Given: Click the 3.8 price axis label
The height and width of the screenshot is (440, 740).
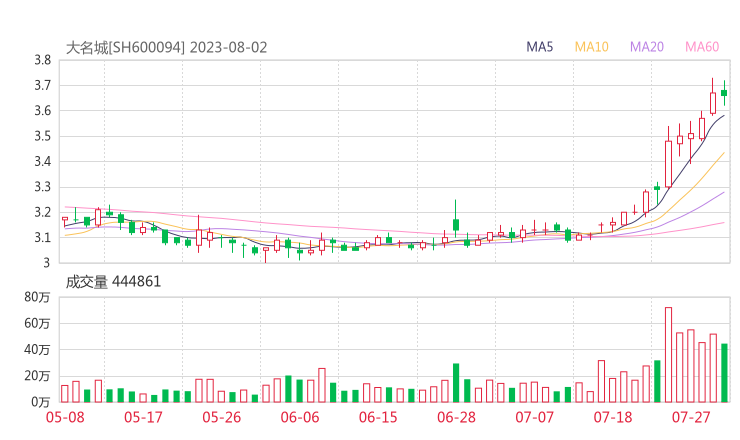Looking at the screenshot, I should [42, 60].
